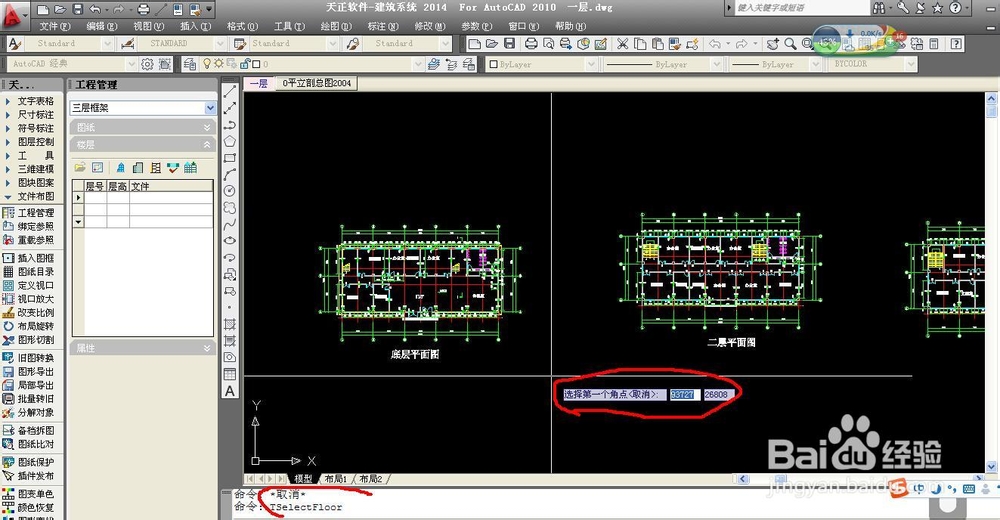Select the Ellipse draw tool

click(x=230, y=241)
